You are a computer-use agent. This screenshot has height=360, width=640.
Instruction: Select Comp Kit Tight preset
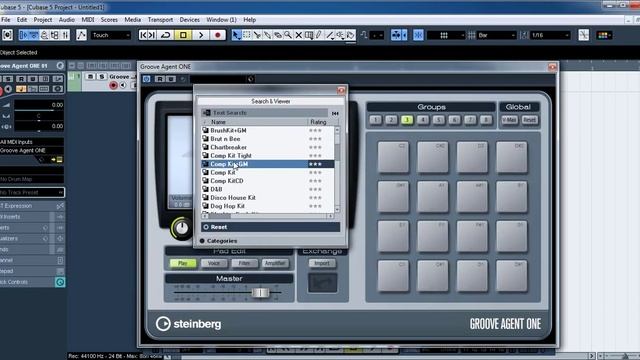click(268, 156)
